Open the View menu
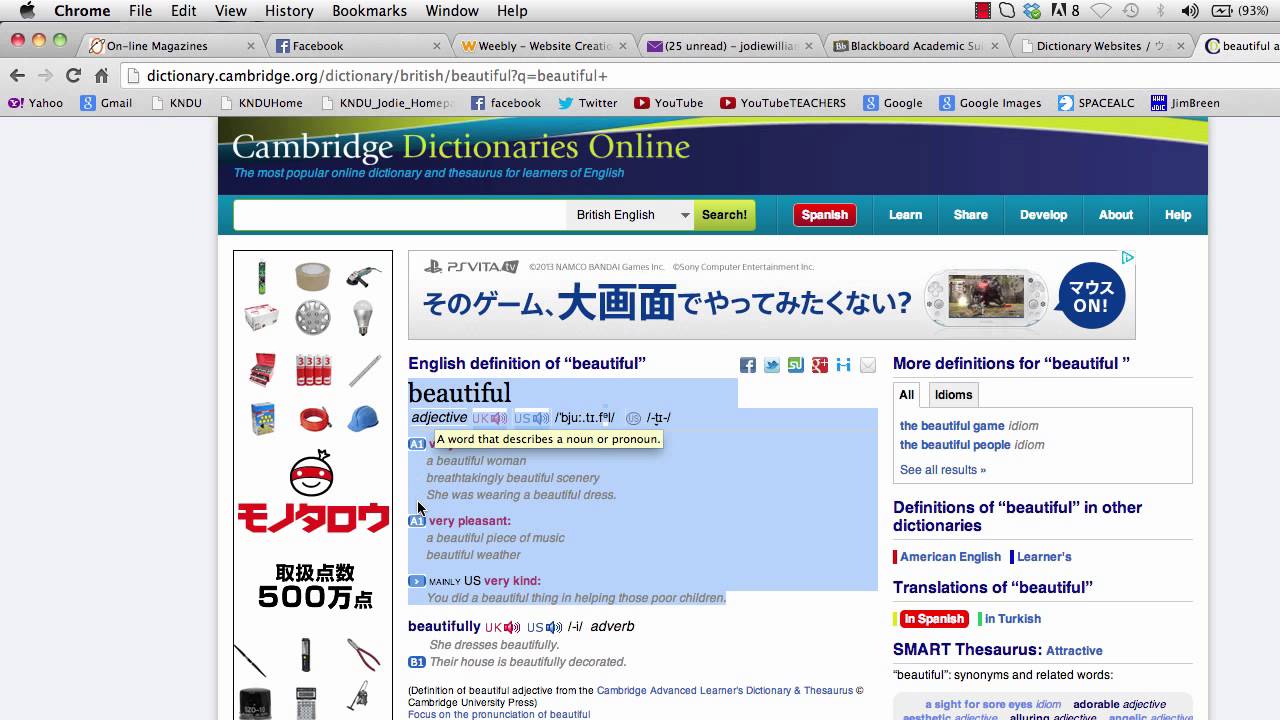1280x720 pixels. [x=230, y=11]
